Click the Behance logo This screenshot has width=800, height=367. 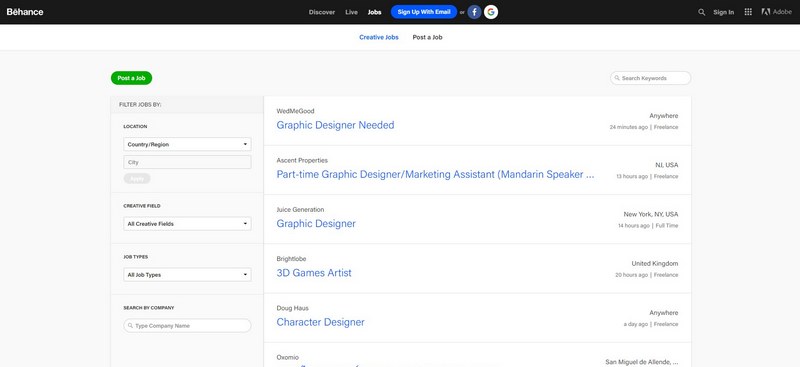25,12
